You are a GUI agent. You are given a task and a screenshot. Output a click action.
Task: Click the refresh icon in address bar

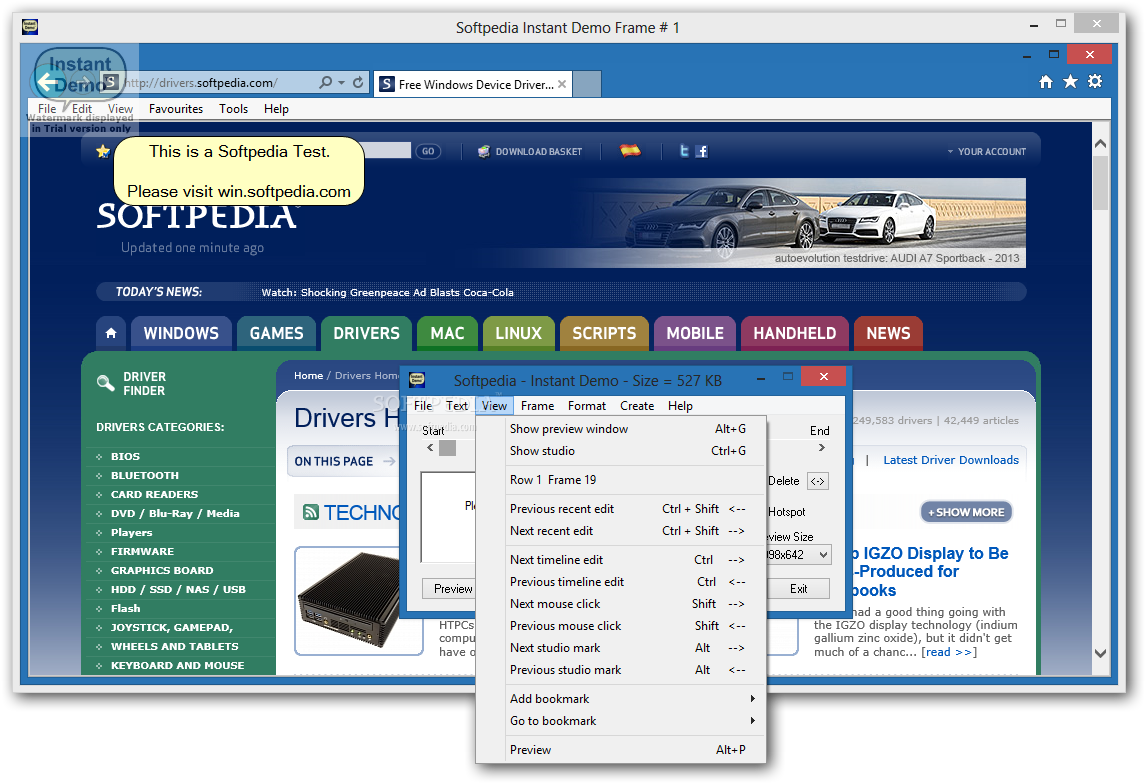coord(358,83)
